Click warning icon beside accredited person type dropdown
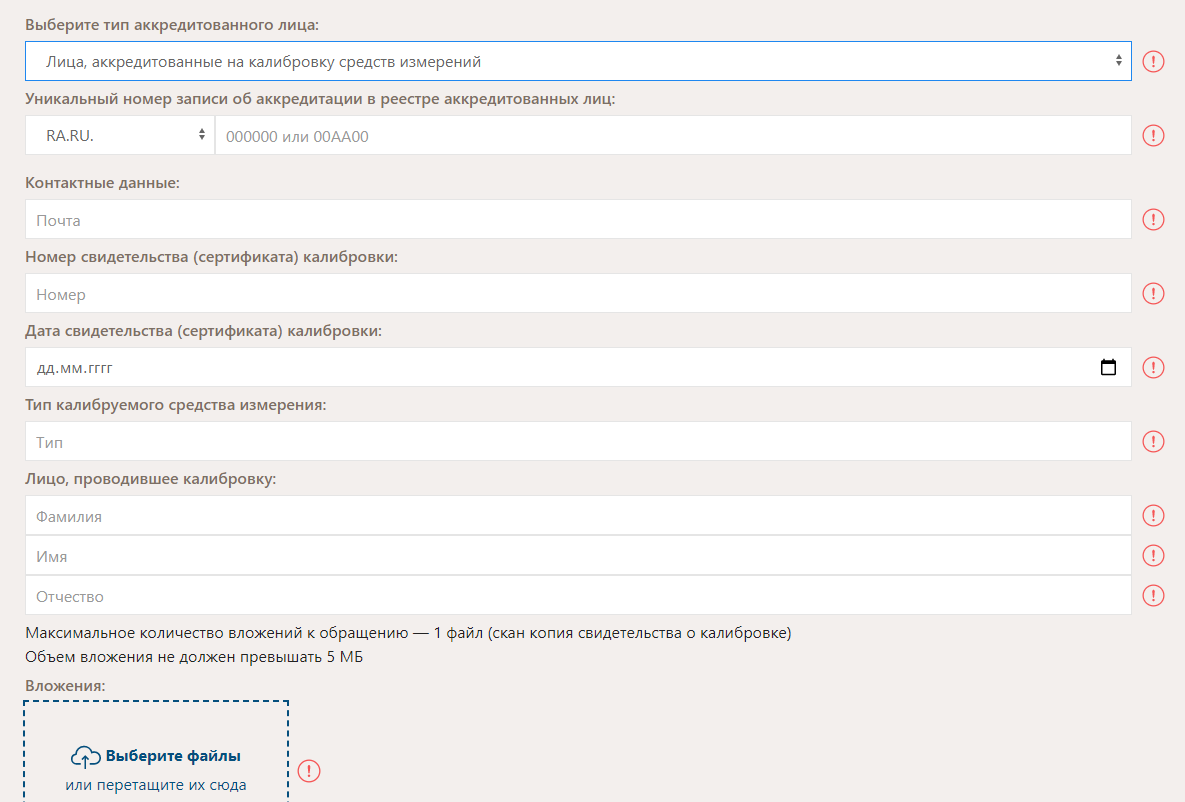The width and height of the screenshot is (1185, 802). 1153,62
